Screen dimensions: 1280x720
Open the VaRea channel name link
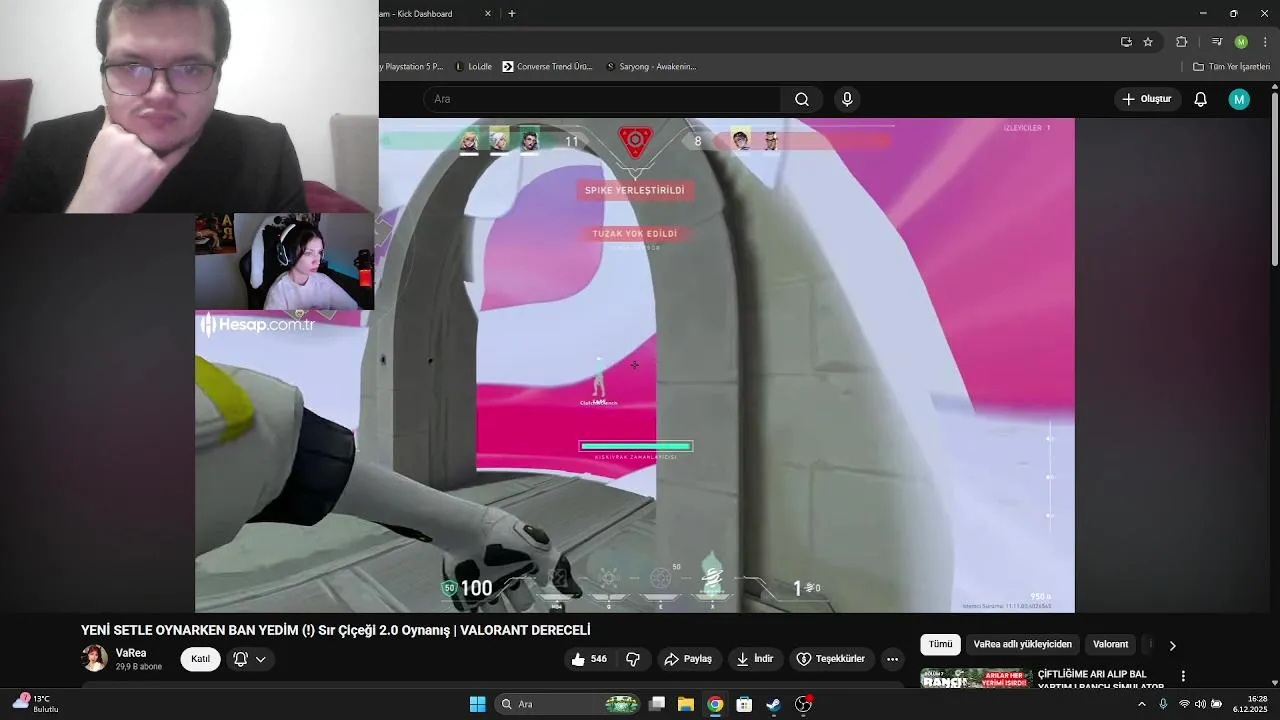point(131,653)
